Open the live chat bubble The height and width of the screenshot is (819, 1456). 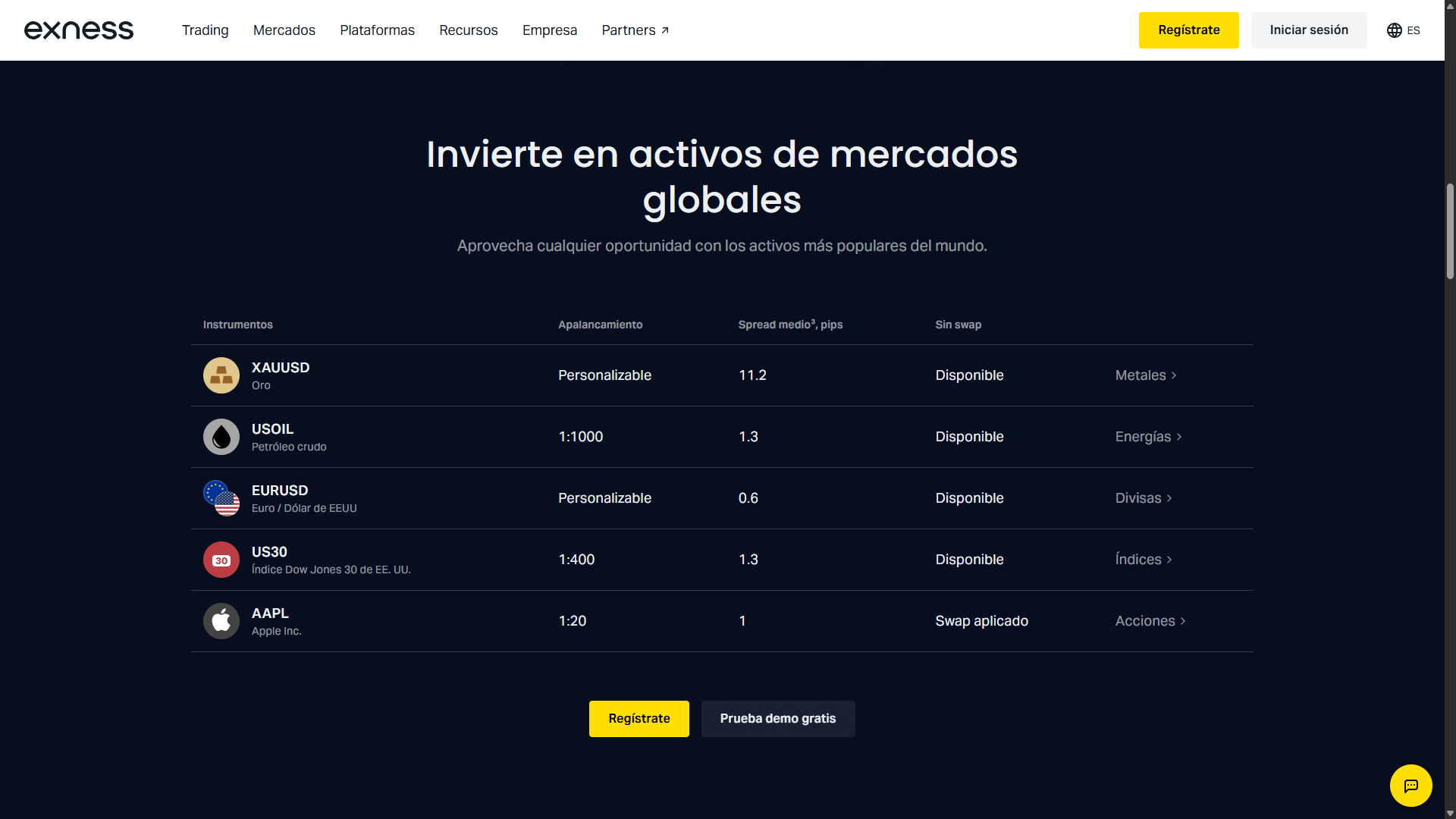point(1410,786)
